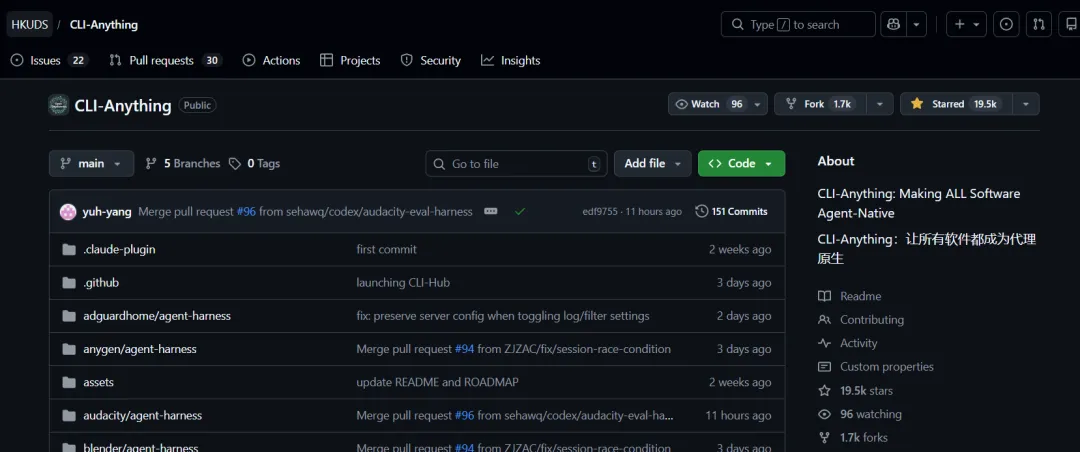Click the HKUDS organization link
Image resolution: width=1080 pixels, height=452 pixels.
click(30, 25)
